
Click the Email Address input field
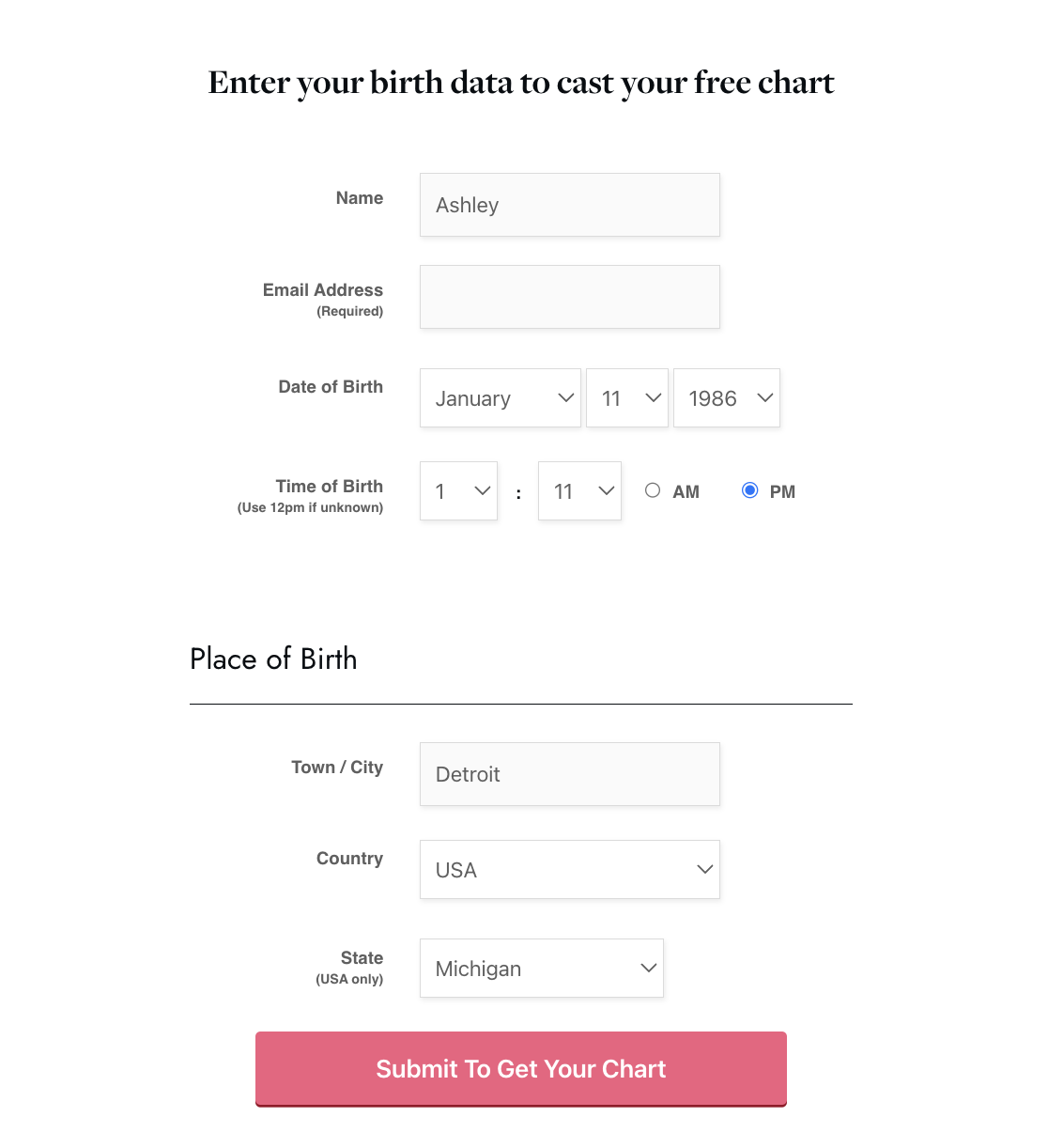pyautogui.click(x=569, y=297)
